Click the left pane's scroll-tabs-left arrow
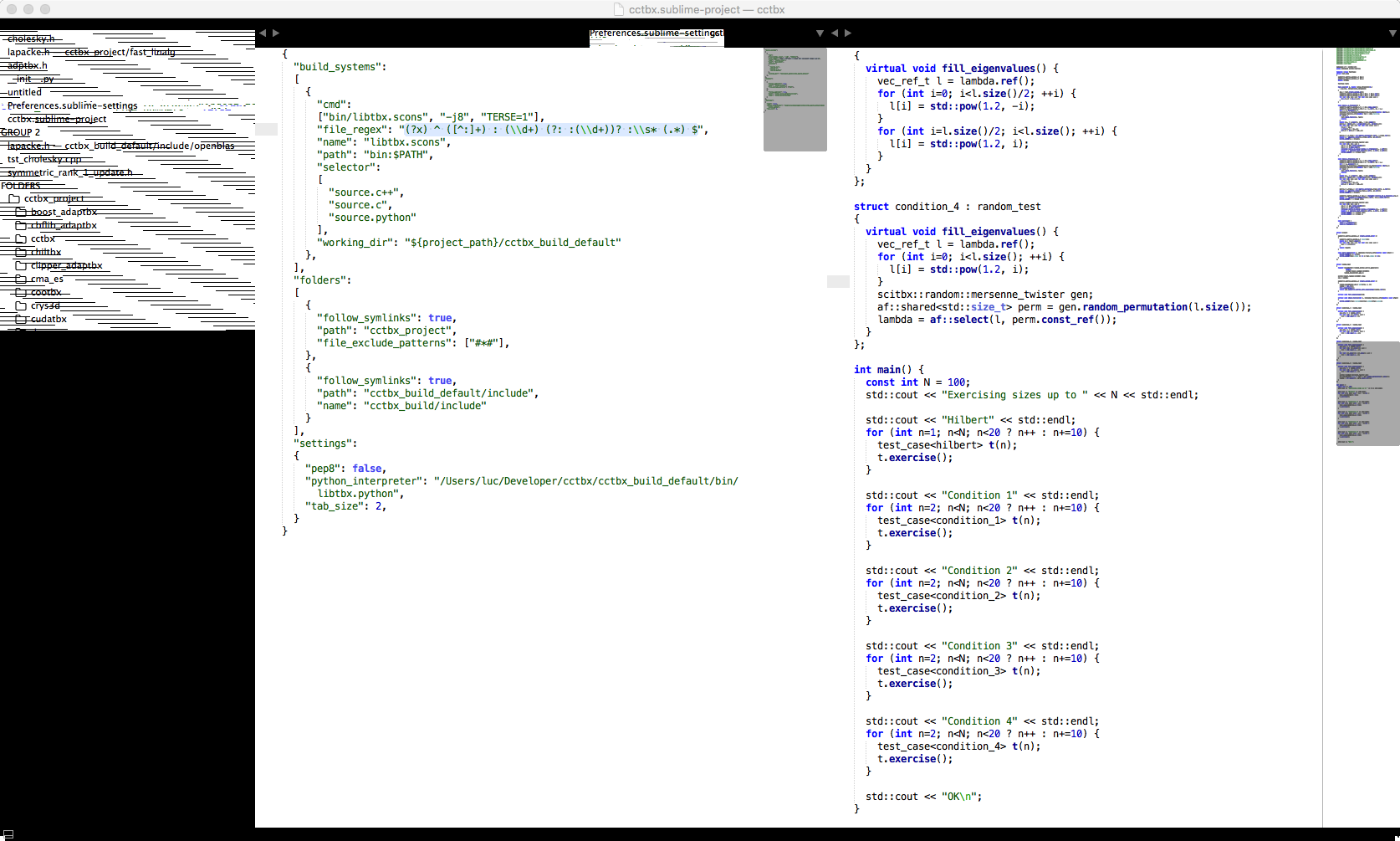 tap(263, 33)
